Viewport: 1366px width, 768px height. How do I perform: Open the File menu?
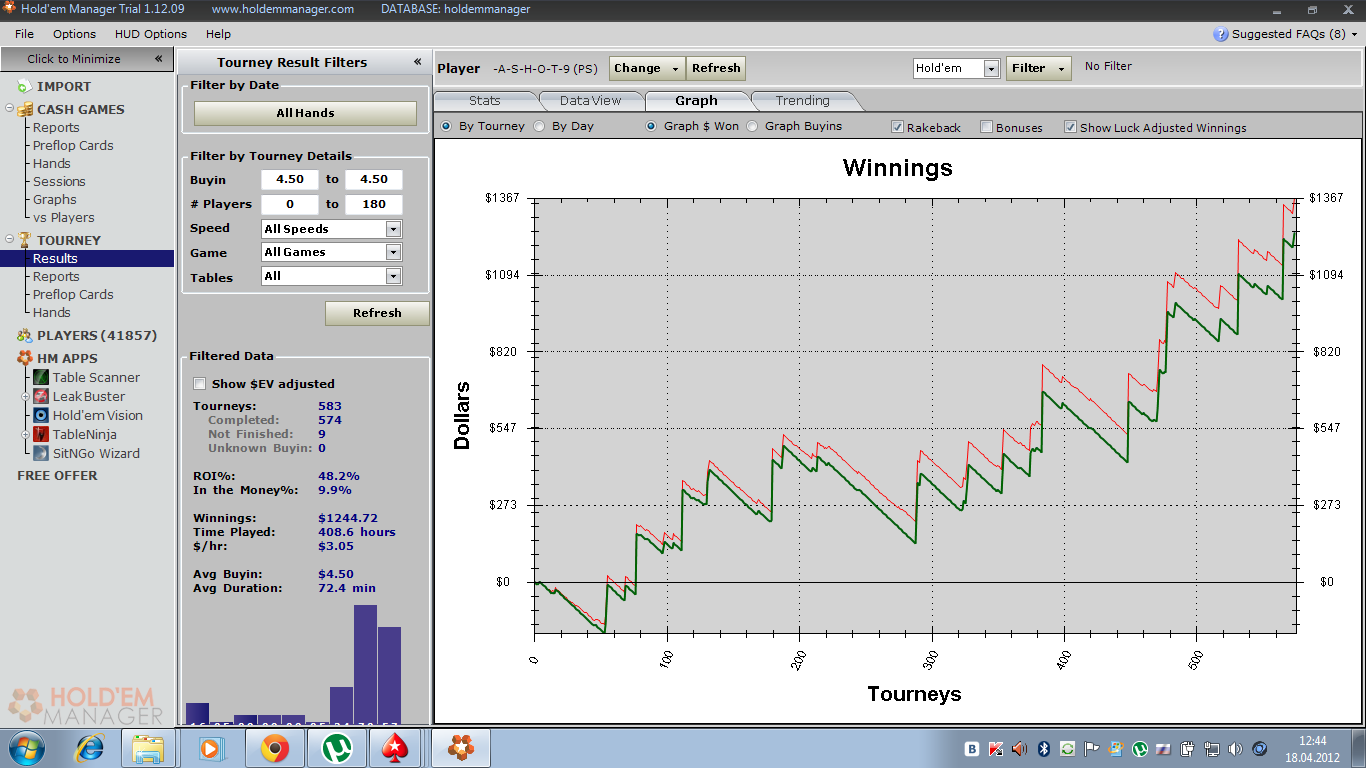tap(24, 34)
